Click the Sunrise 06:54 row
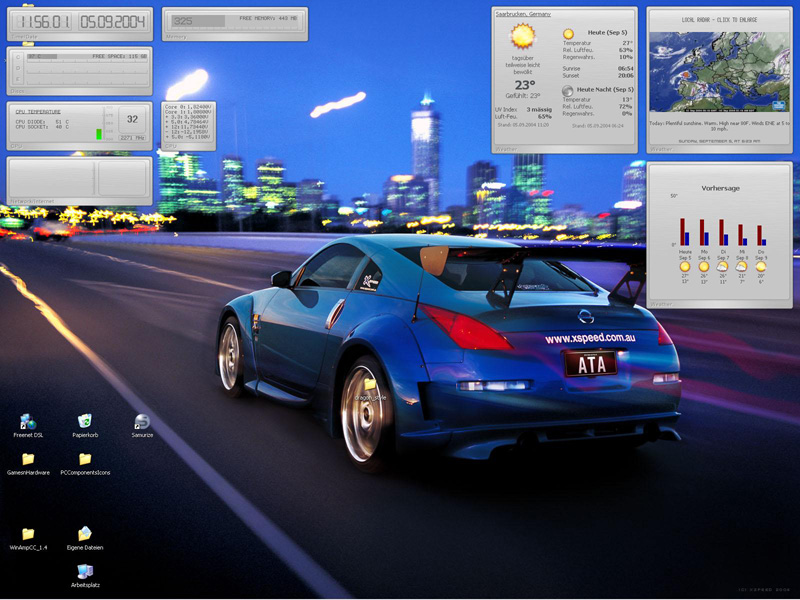This screenshot has width=800, height=600. [x=598, y=68]
